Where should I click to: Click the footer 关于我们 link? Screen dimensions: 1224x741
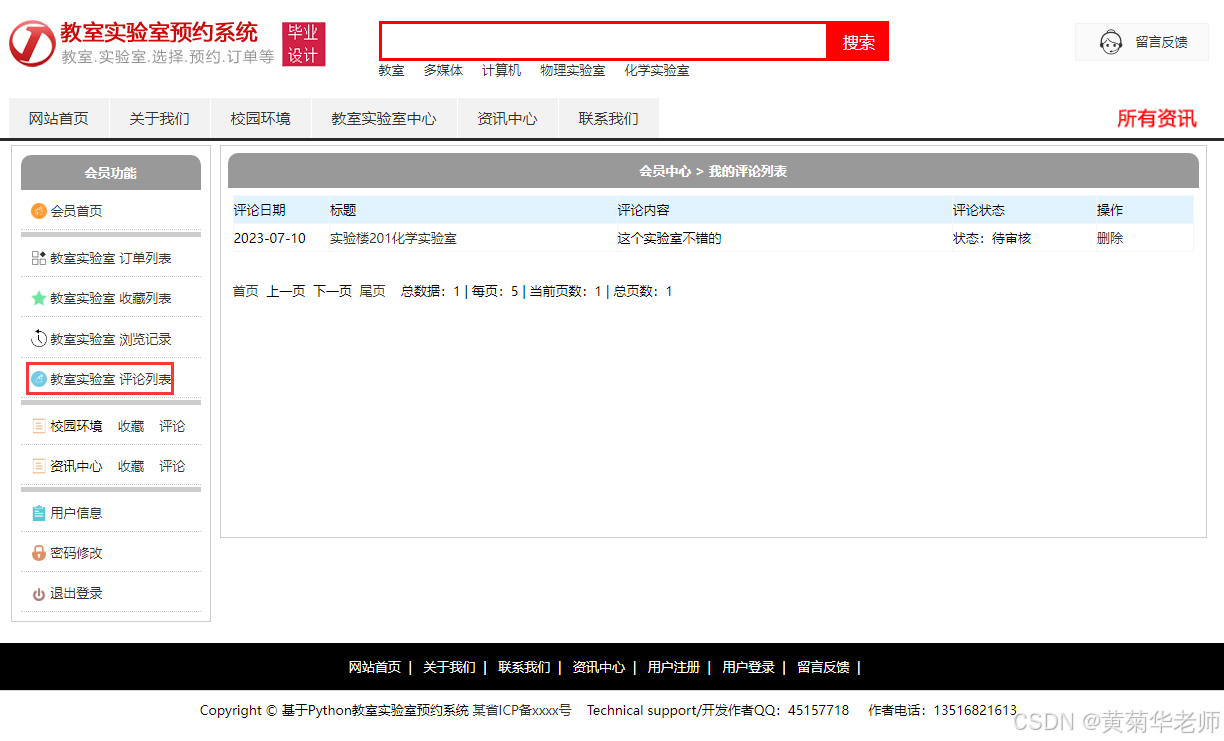coord(449,667)
